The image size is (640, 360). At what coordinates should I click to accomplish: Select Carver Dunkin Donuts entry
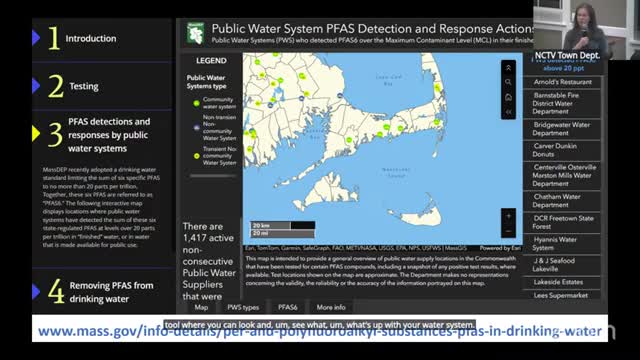click(x=562, y=150)
